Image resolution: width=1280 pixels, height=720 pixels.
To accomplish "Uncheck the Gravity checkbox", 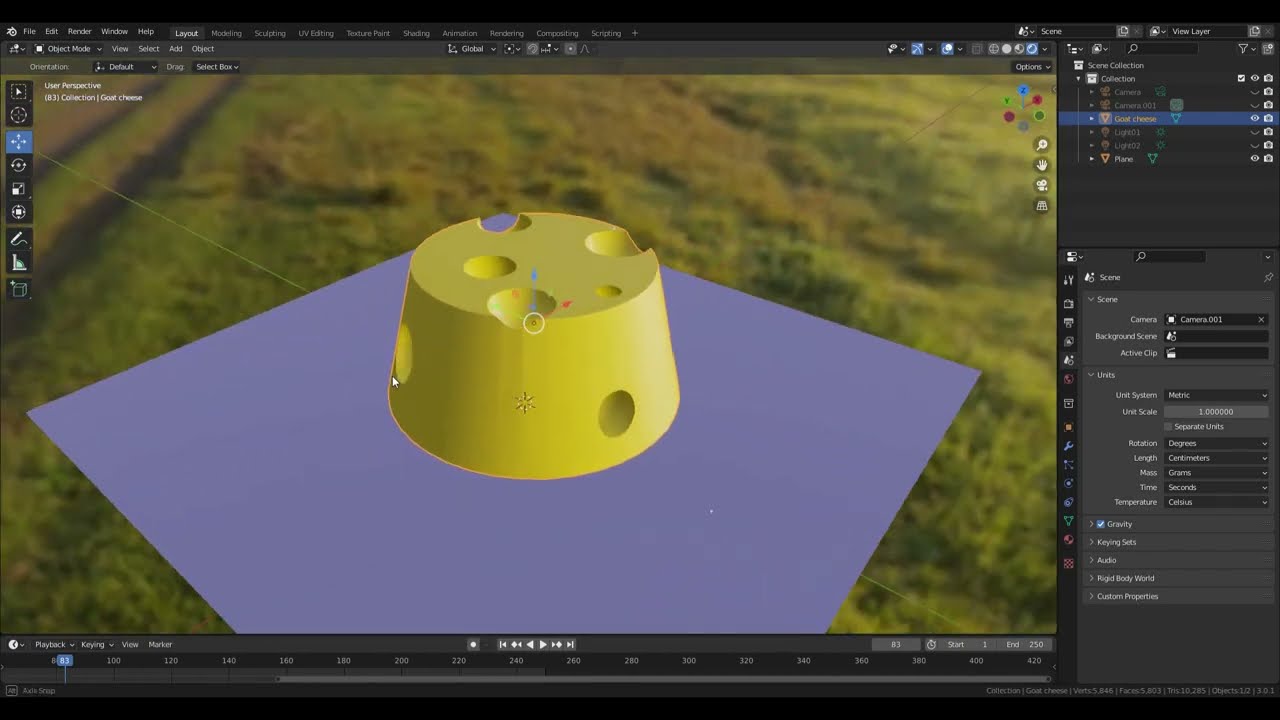I will tap(1101, 524).
